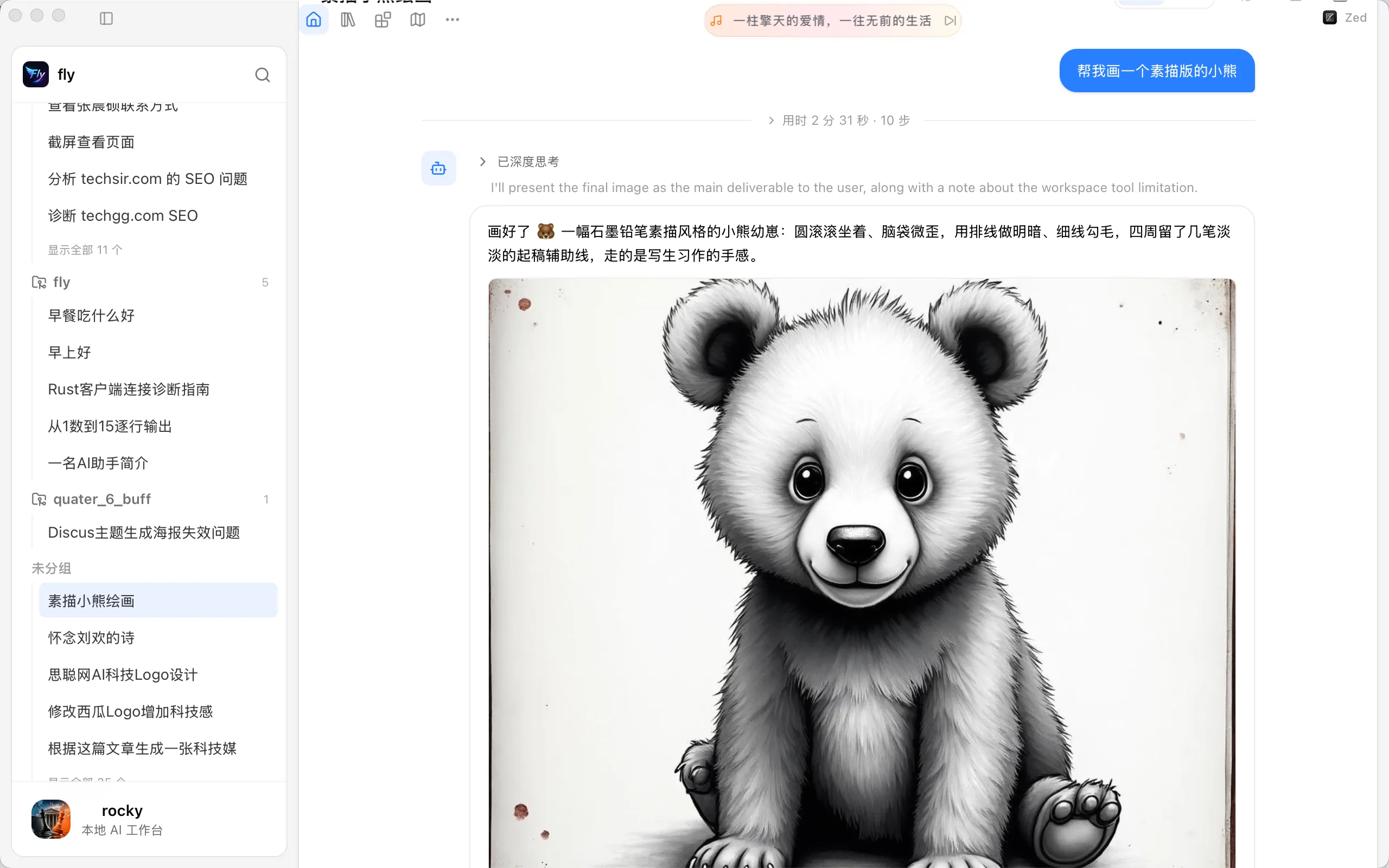Open the 早餐吃什么好 conversation
1389x868 pixels.
(x=158, y=316)
